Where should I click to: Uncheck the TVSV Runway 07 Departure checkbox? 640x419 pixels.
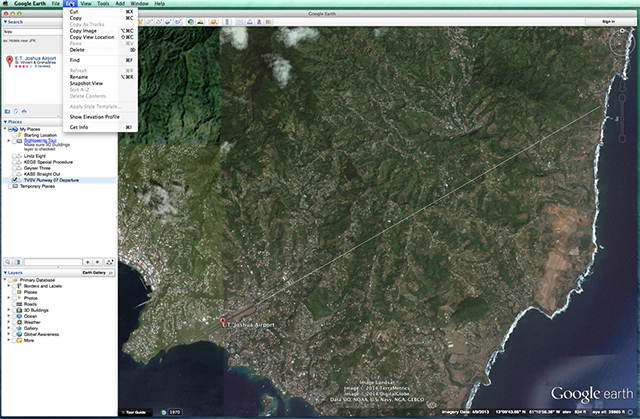[x=14, y=180]
